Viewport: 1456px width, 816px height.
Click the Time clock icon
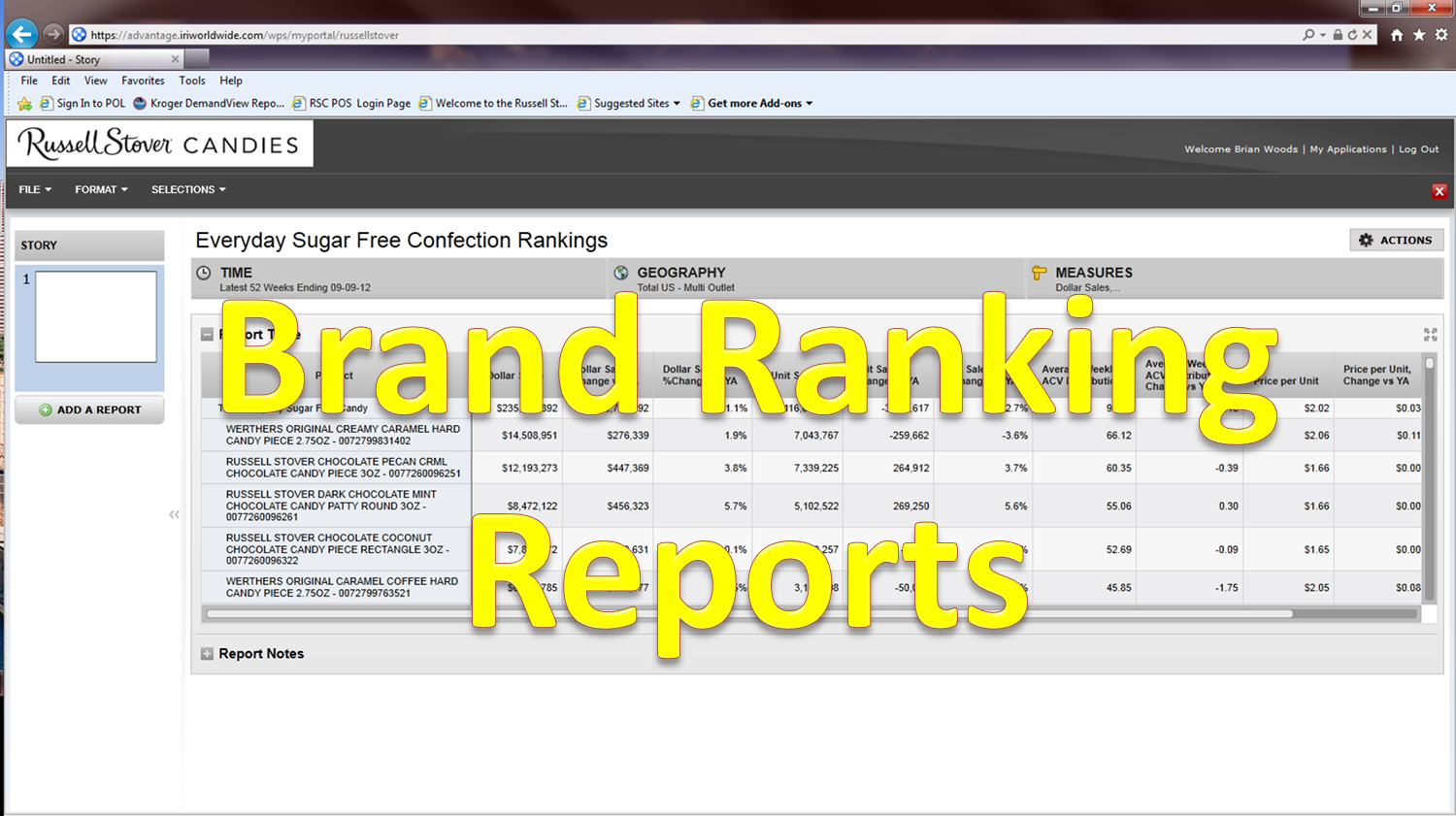pos(204,273)
